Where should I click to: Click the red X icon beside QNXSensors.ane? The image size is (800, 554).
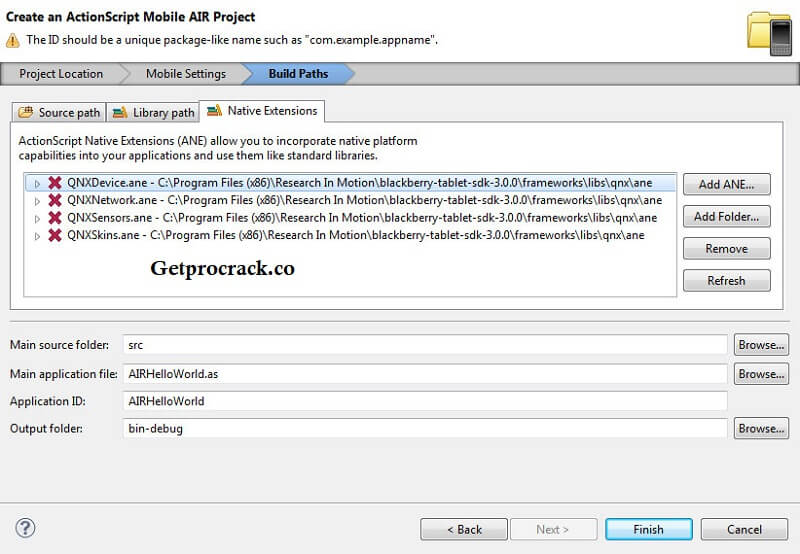coord(55,218)
